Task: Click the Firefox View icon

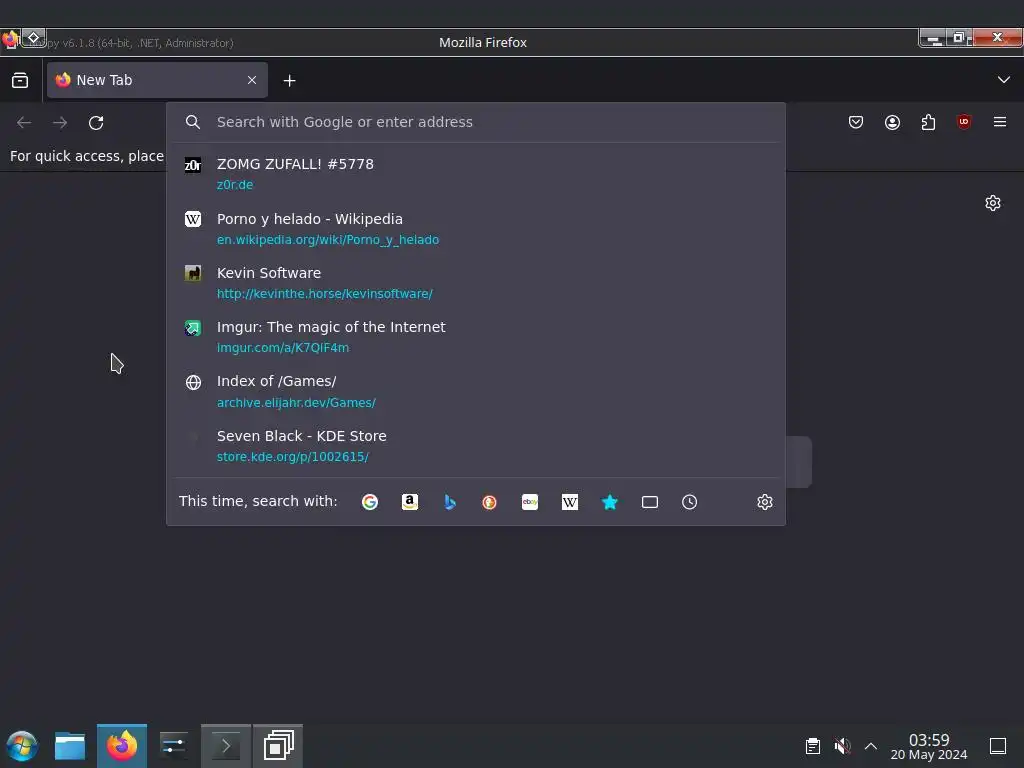Action: (x=20, y=80)
